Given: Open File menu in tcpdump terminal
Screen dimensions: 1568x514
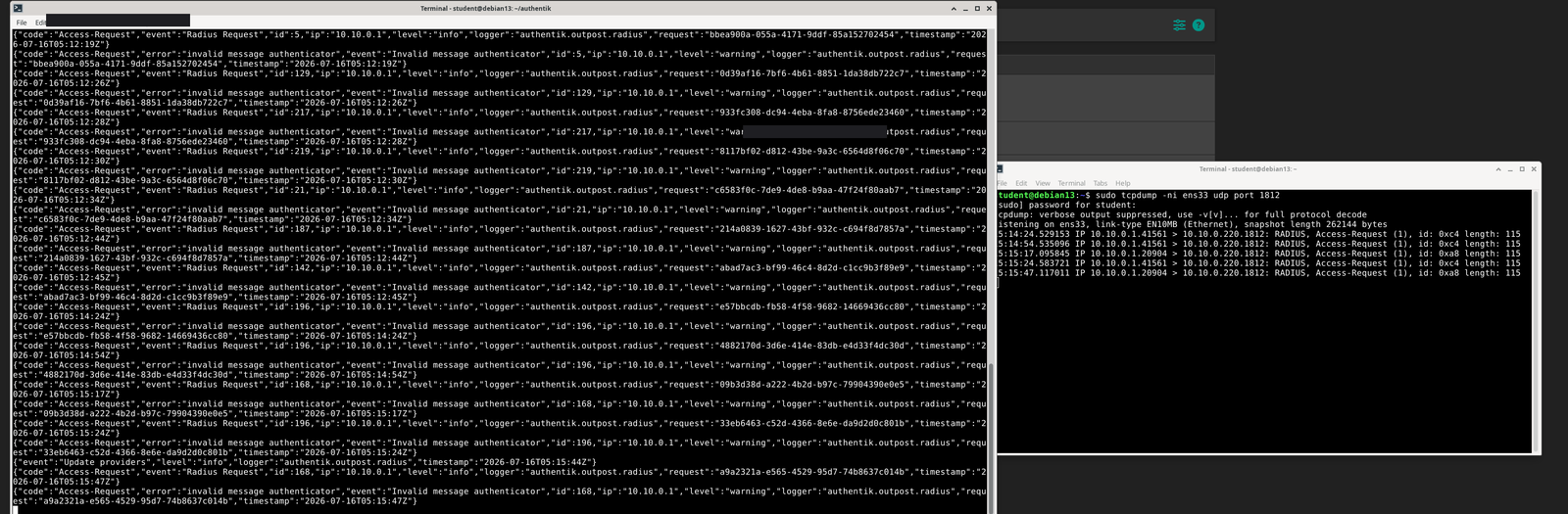Looking at the screenshot, I should pyautogui.click(x=1003, y=183).
